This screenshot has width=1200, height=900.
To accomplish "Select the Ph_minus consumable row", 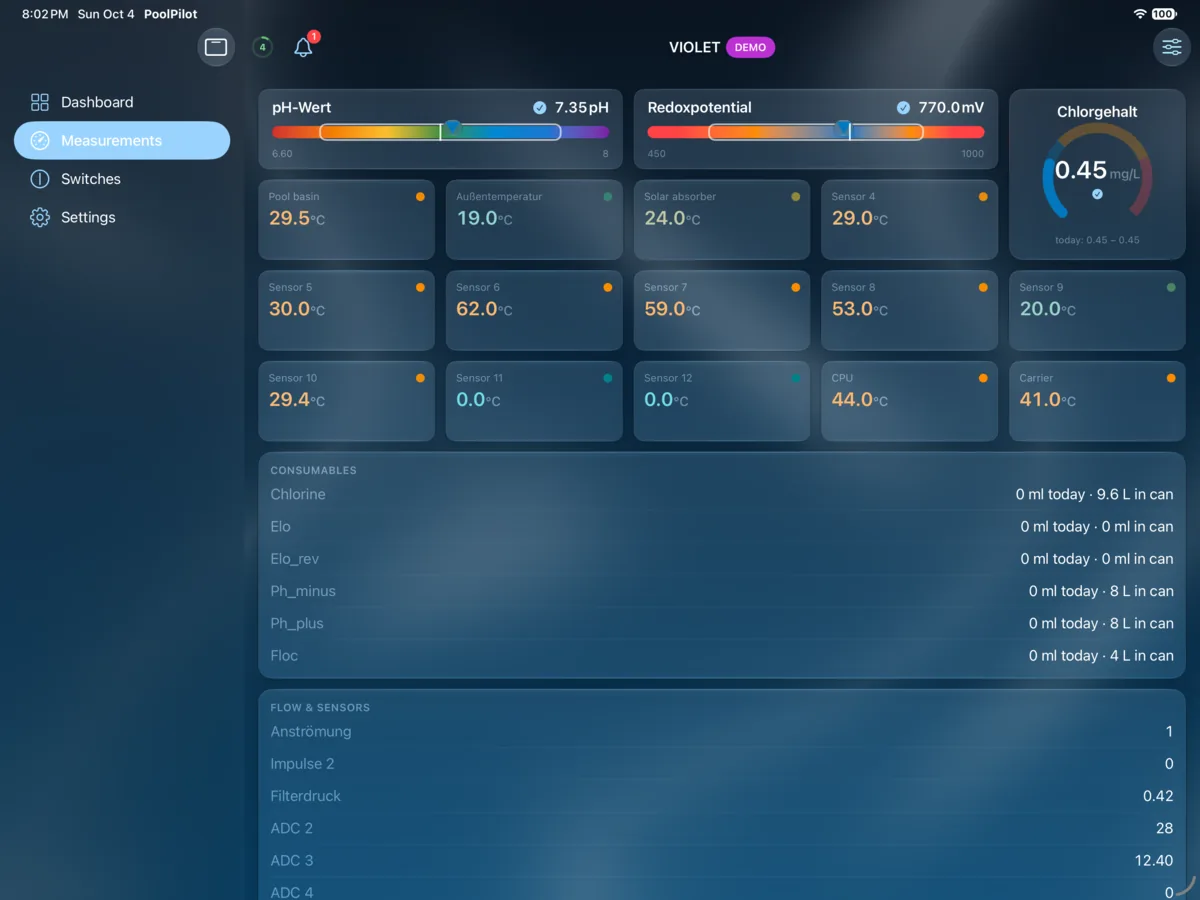I will pos(722,591).
